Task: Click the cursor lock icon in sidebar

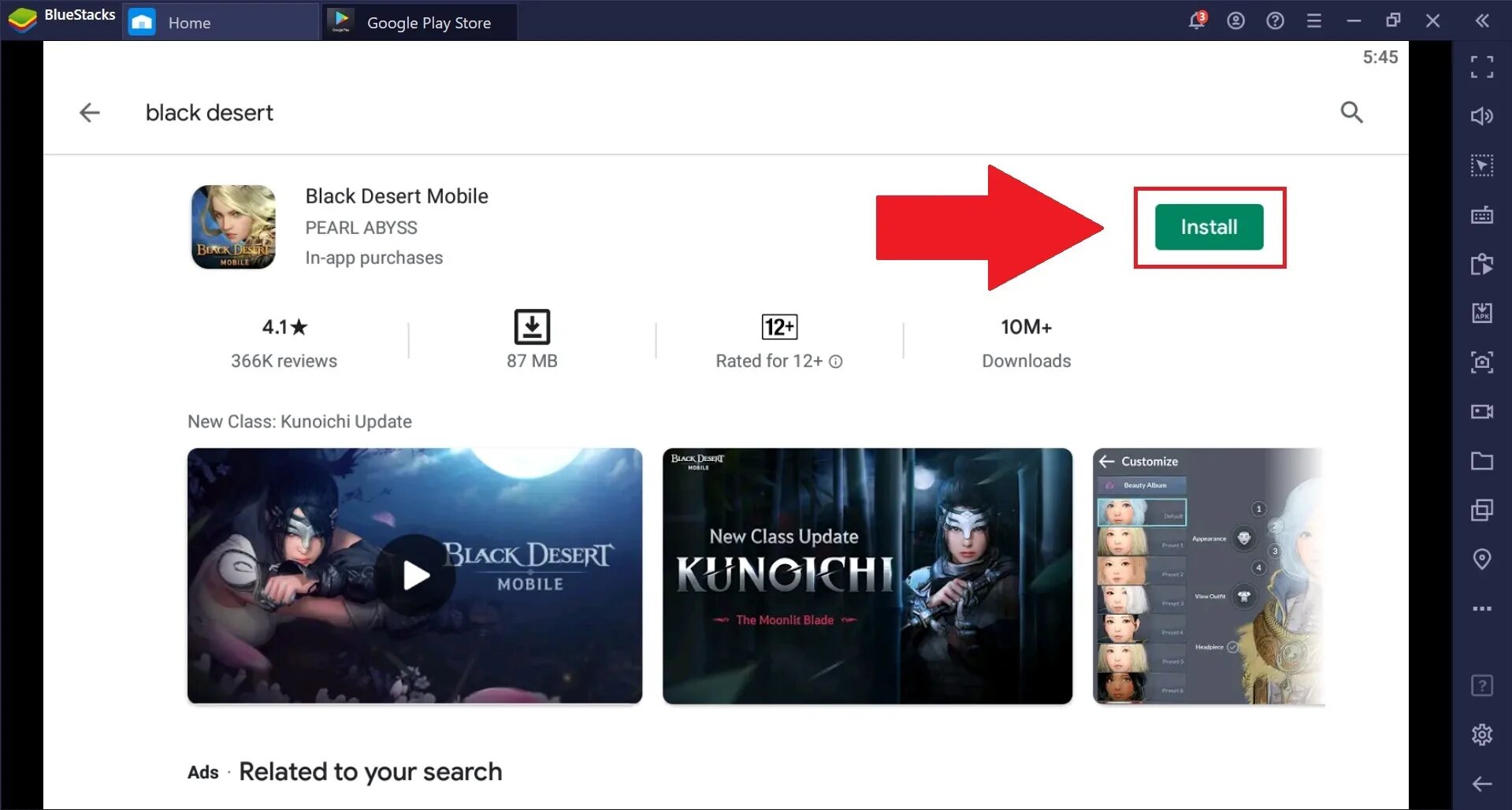Action: coord(1481,165)
